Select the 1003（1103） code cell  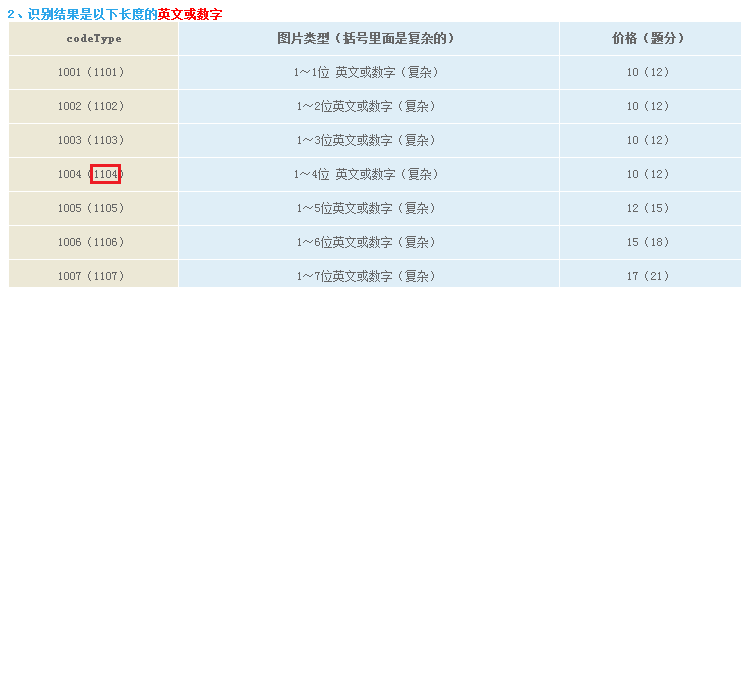[x=92, y=141]
